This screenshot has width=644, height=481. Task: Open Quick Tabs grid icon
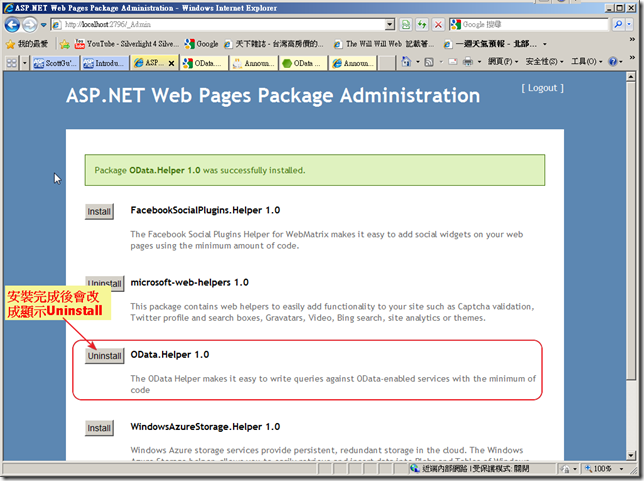click(12, 63)
